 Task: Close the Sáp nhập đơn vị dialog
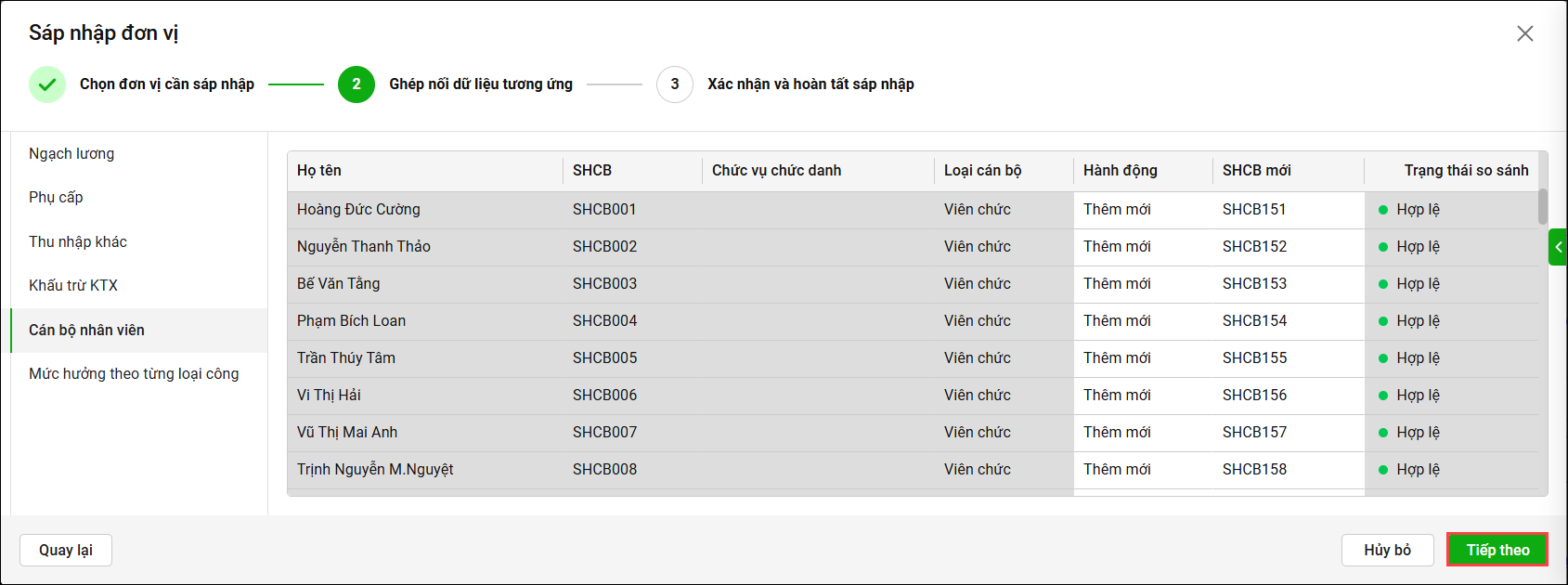click(1524, 33)
